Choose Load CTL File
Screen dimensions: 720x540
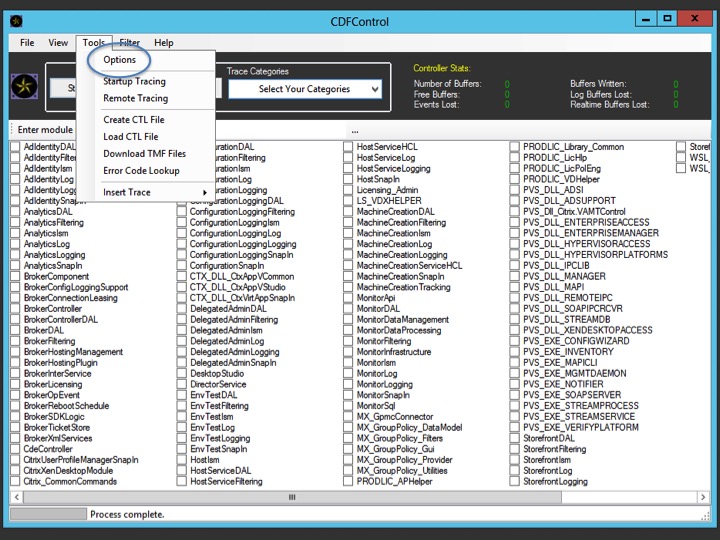[x=131, y=137]
